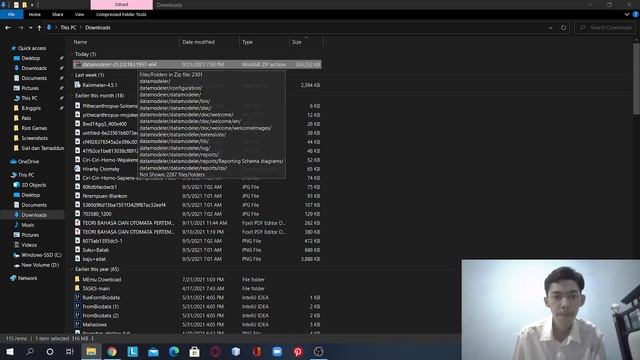The image size is (640, 360).
Task: Click the forward navigation arrow
Action: point(20,28)
